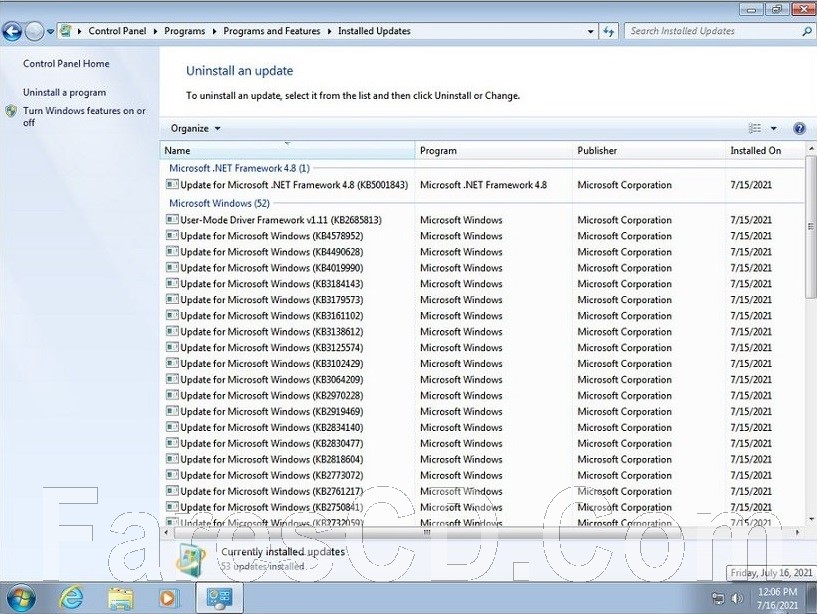Open the volume speaker tray icon
Screen dimensions: 817x614
tap(737, 598)
